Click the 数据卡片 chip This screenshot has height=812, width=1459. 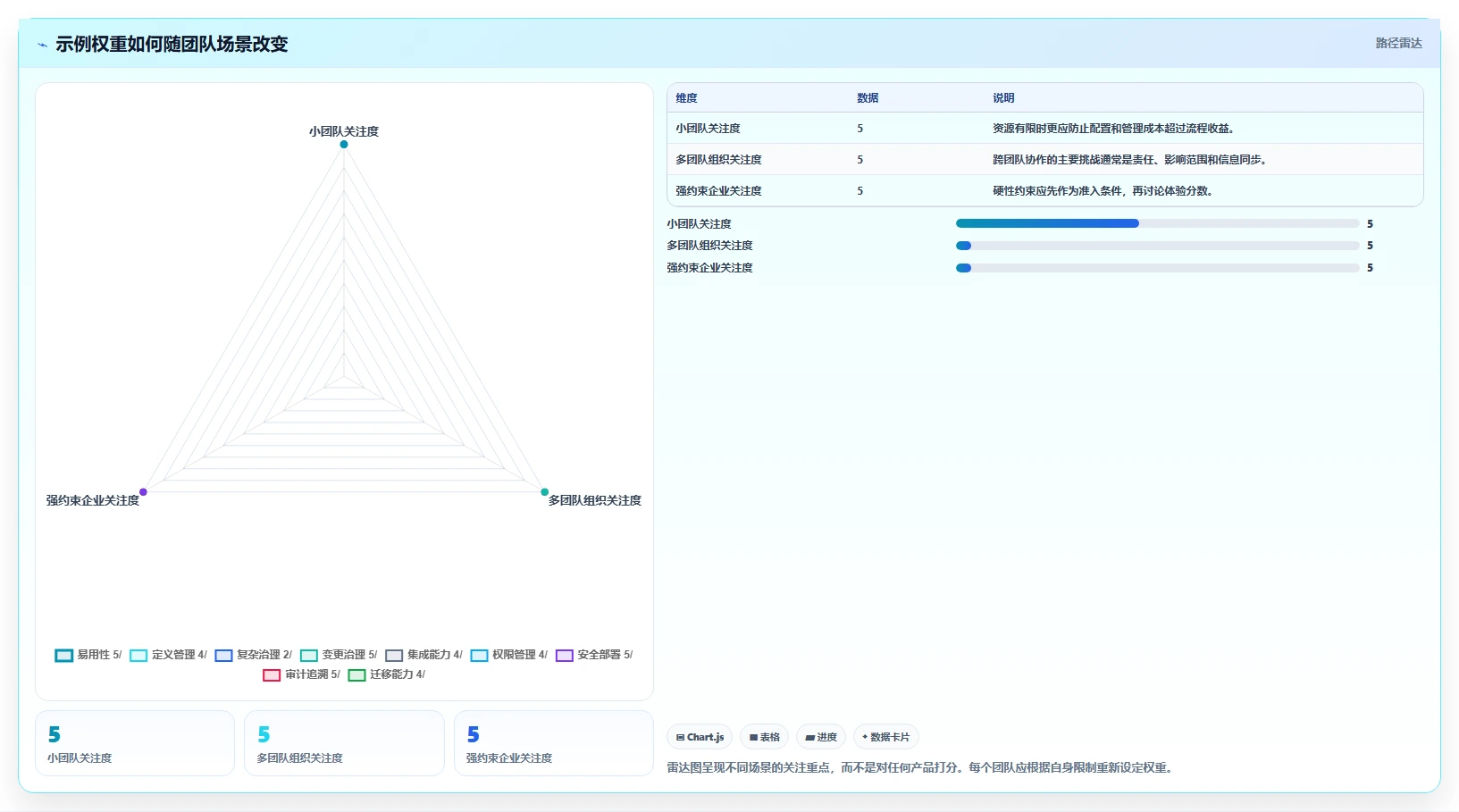point(886,737)
